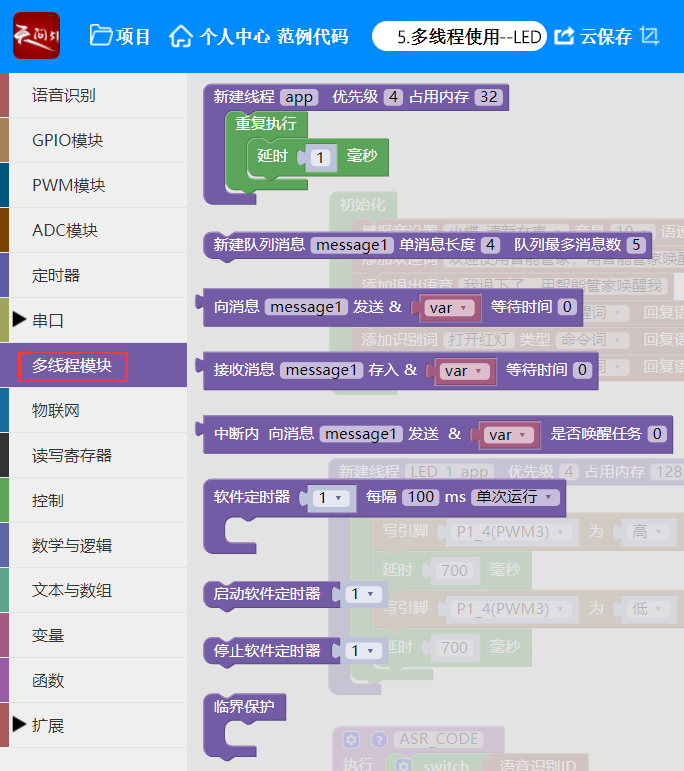The height and width of the screenshot is (771, 684).
Task: Select 函数 category
Action: [x=93, y=681]
